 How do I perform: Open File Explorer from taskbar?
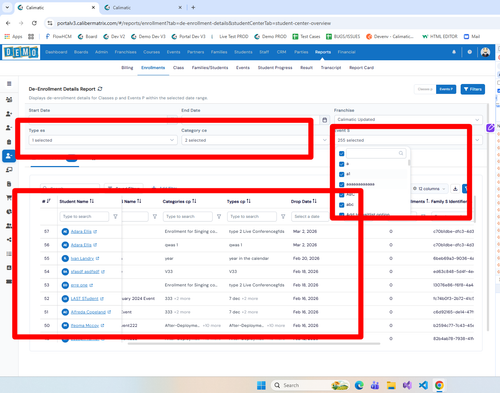tap(391, 385)
